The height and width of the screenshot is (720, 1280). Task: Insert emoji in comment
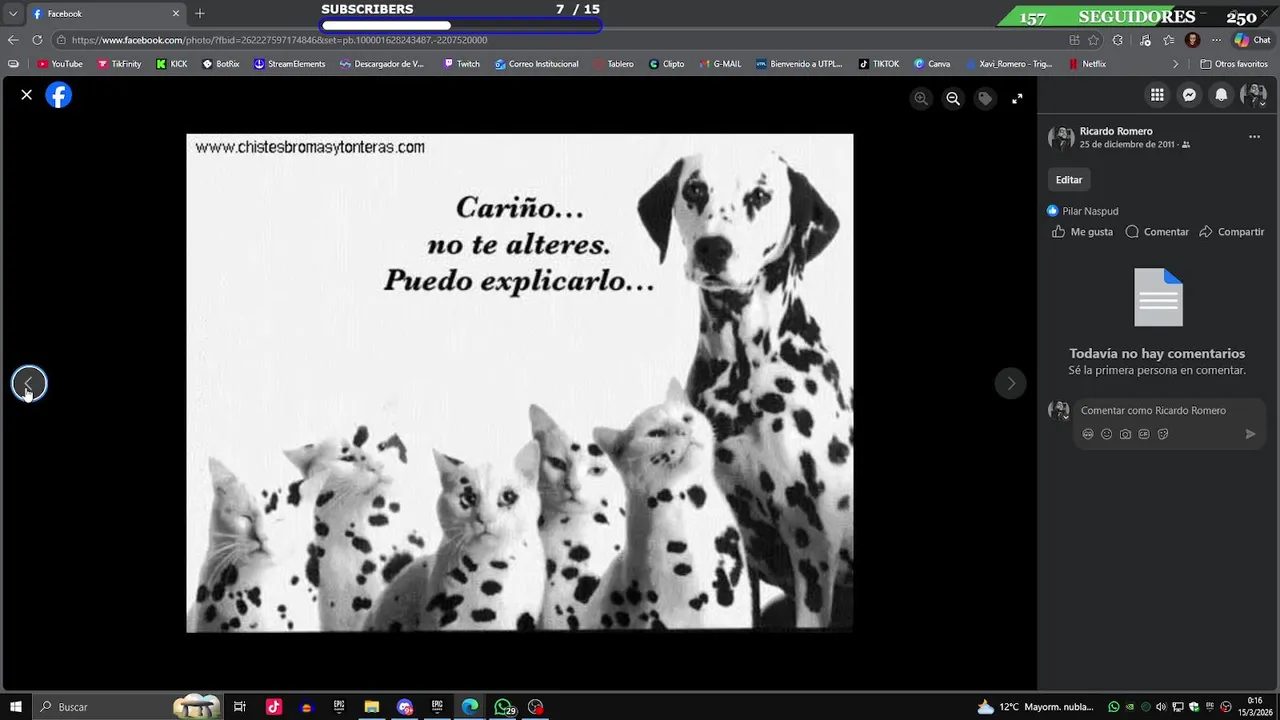[1106, 434]
